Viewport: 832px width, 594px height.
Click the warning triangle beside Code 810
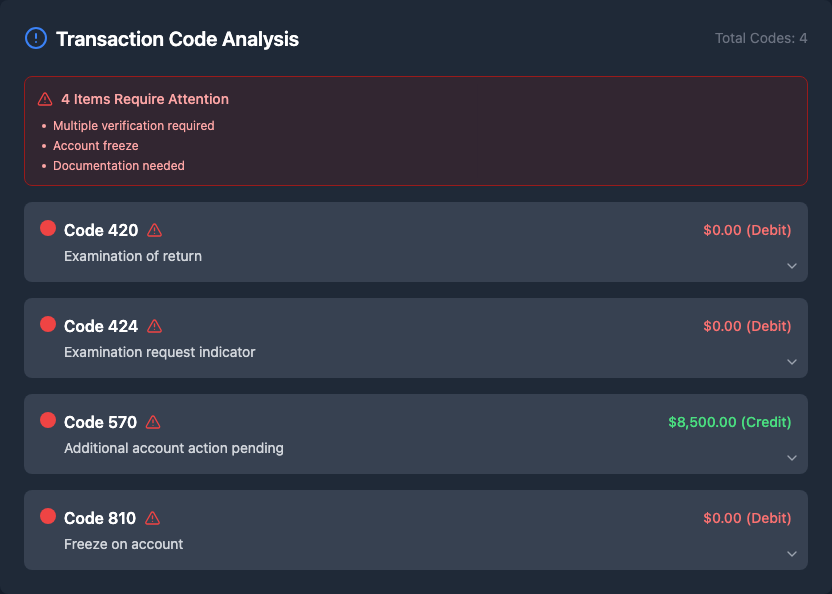click(x=152, y=518)
